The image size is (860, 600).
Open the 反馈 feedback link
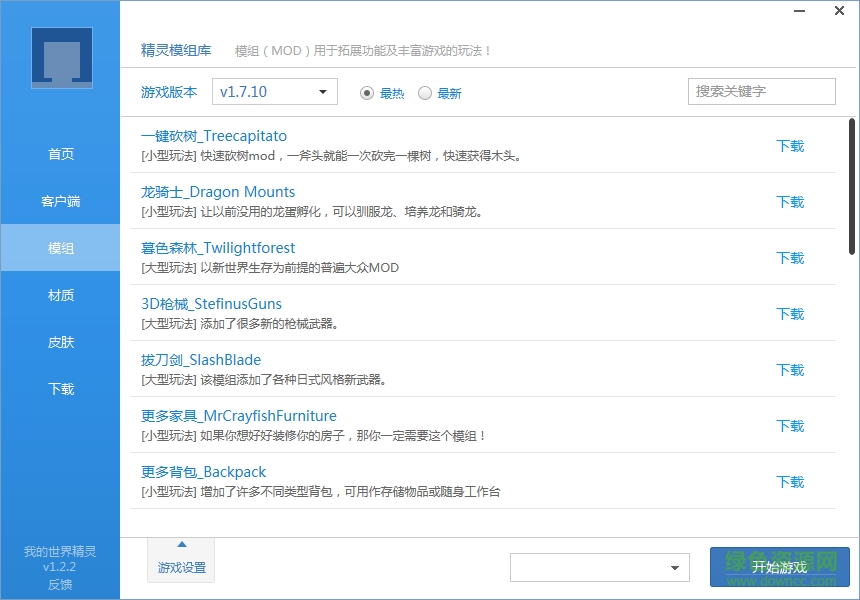coord(58,583)
